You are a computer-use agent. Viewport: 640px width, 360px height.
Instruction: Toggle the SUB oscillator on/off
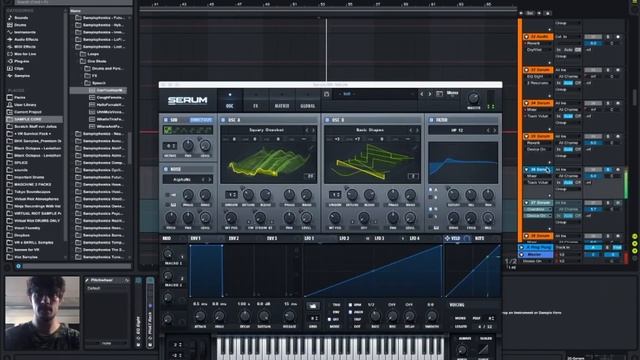(x=166, y=120)
